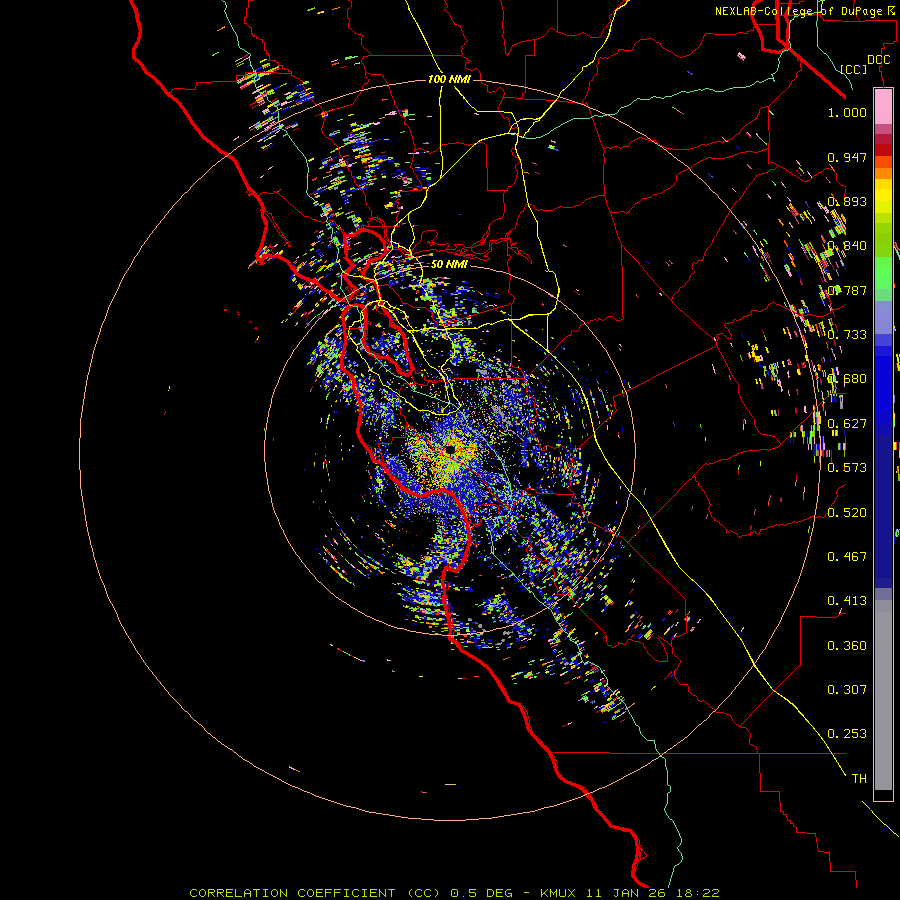Click the DCC label above the color bar
This screenshot has height=900, width=900.
878,60
